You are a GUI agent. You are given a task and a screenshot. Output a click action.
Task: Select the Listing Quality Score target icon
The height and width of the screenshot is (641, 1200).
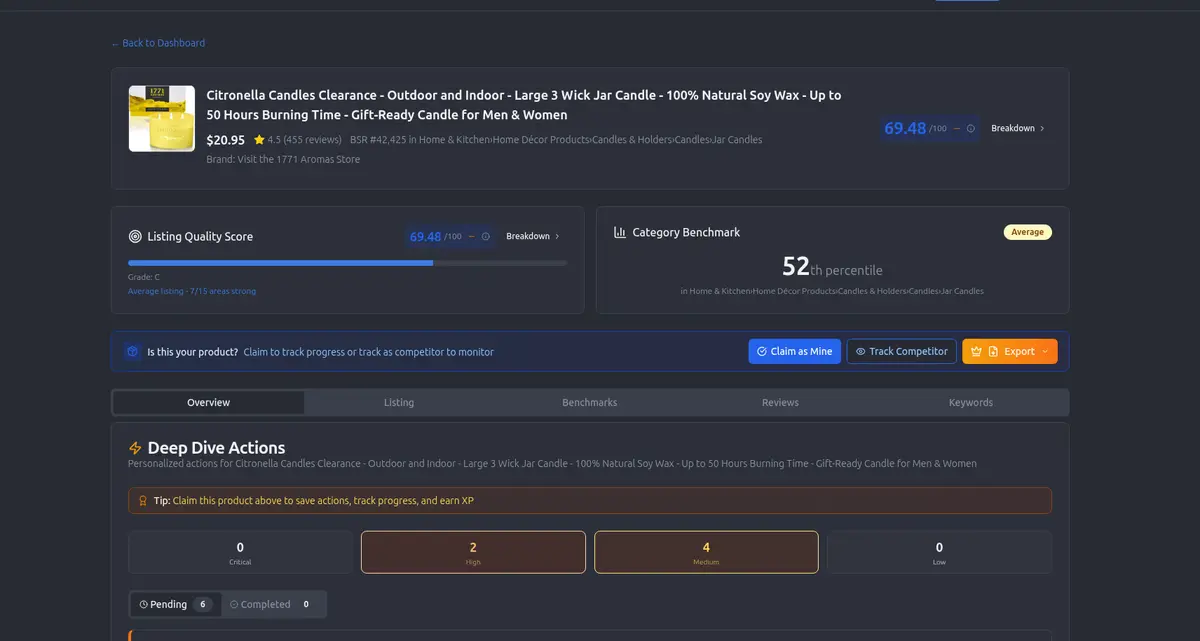(135, 237)
